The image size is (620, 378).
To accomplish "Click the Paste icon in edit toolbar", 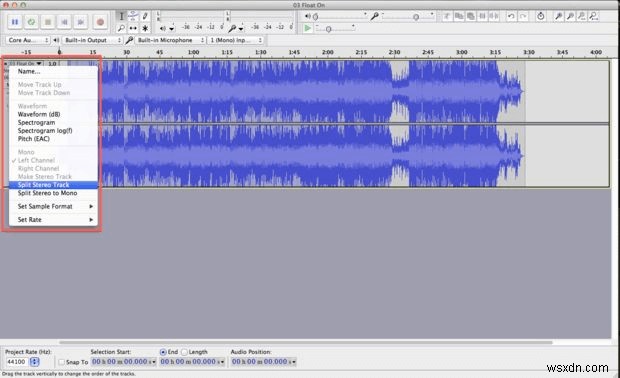I will pos(471,16).
